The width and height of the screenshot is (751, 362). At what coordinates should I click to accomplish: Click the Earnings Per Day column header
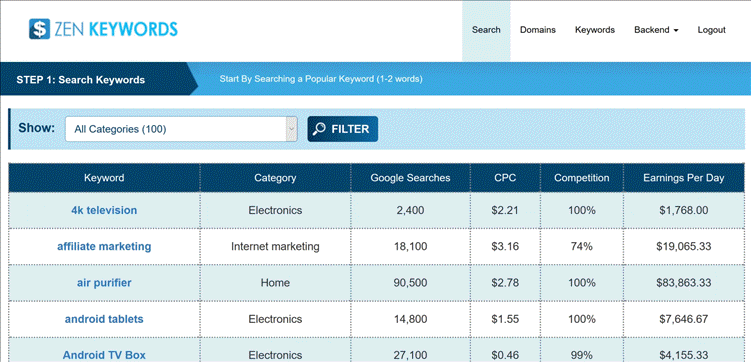tap(684, 178)
